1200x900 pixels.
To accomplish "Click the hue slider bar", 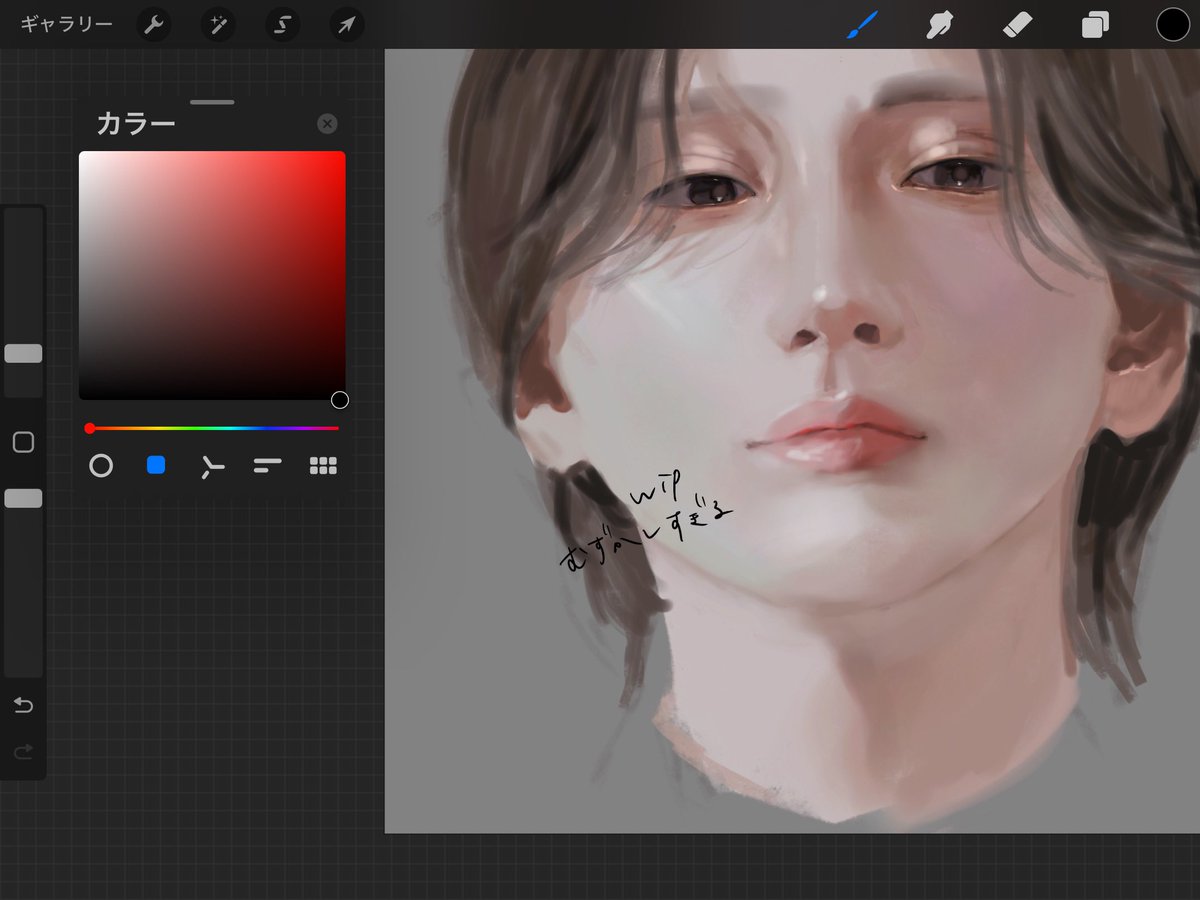I will pos(212,428).
